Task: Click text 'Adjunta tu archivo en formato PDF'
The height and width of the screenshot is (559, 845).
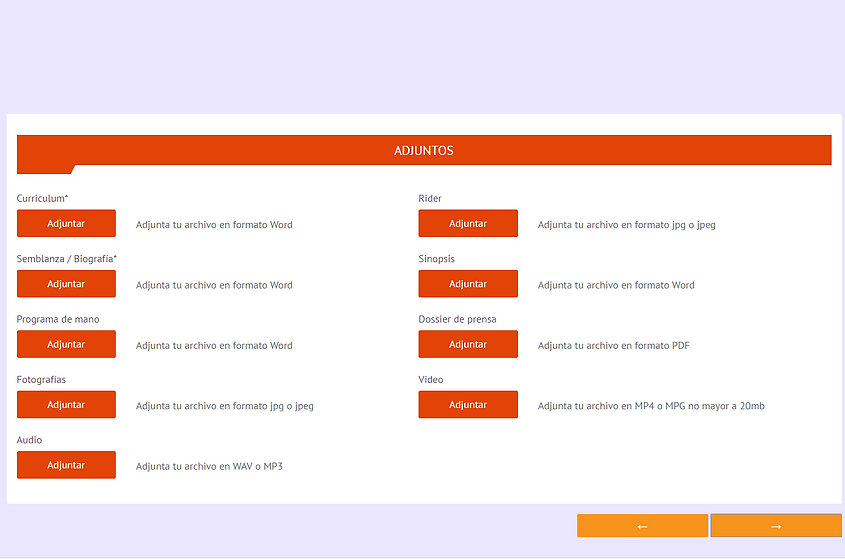Action: pos(614,346)
